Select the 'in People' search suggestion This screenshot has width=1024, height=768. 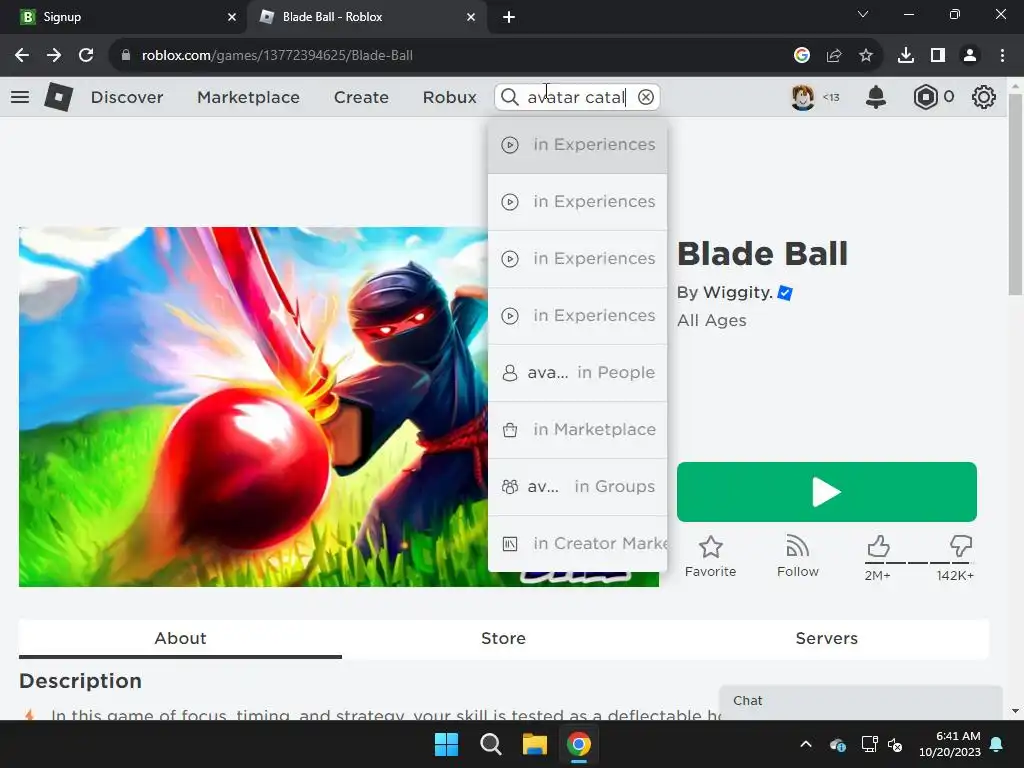click(577, 373)
